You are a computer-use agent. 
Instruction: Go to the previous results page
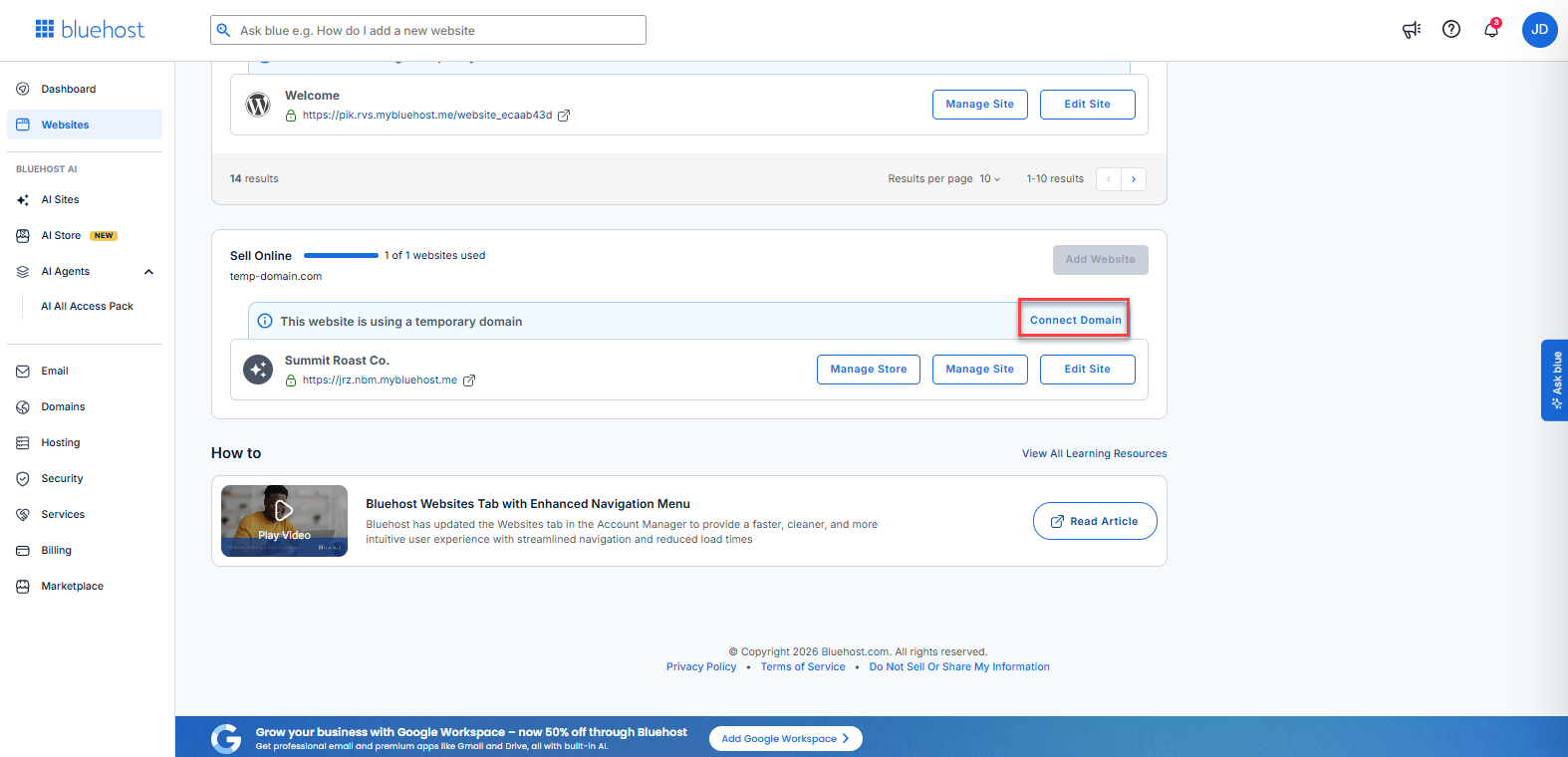pyautogui.click(x=1109, y=179)
